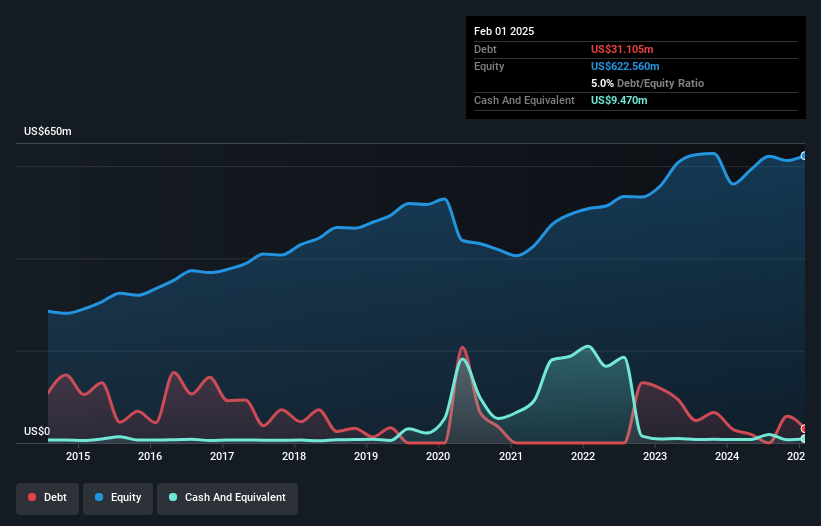Screen dimensions: 821x526
Task: Click the 2016 x-axis label
Action: pos(150,456)
